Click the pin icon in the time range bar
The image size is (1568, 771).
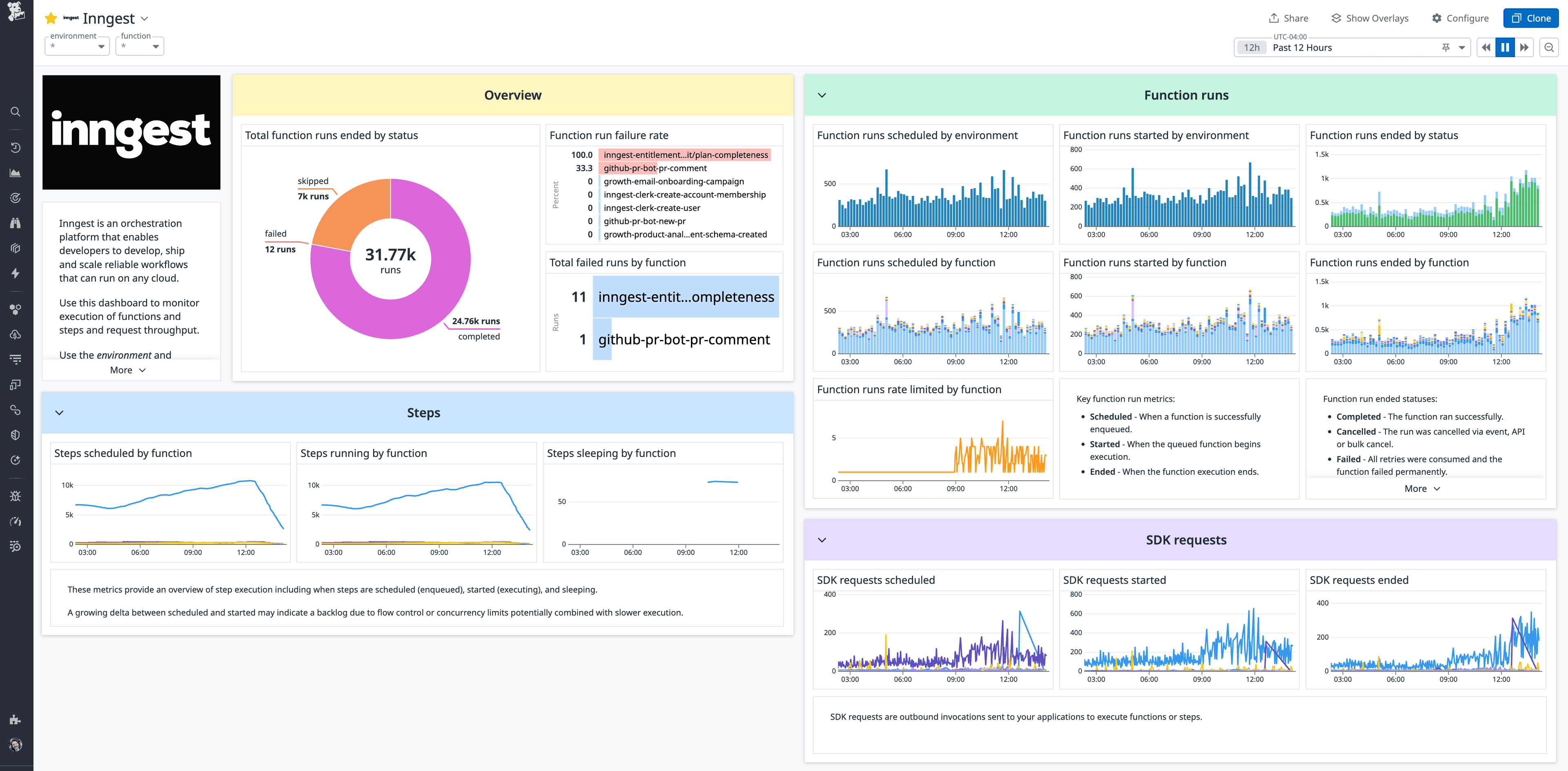pyautogui.click(x=1445, y=47)
